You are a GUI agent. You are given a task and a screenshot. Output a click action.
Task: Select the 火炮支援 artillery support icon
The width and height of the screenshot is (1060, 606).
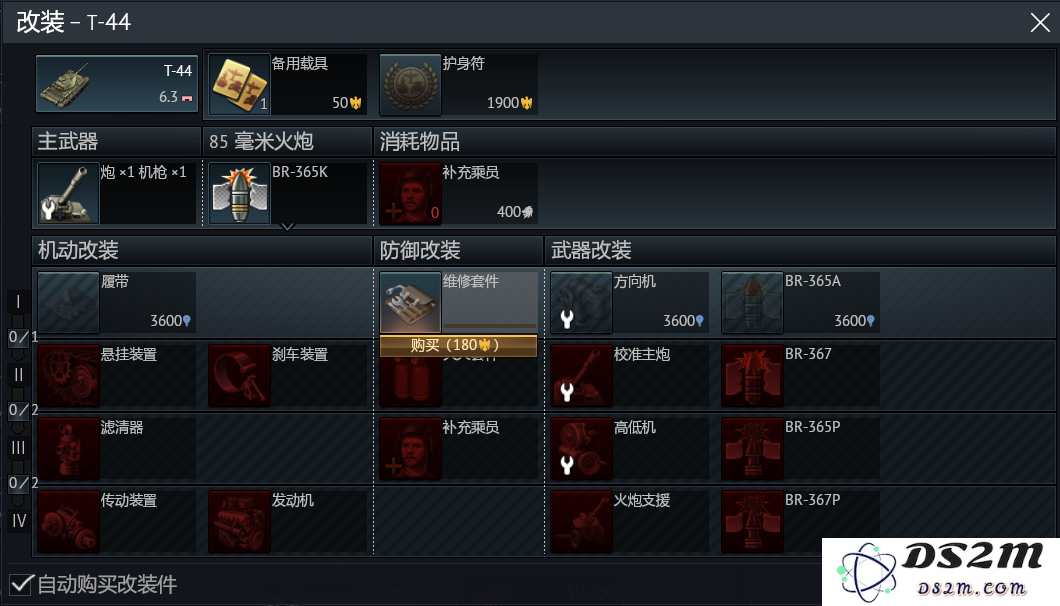[581, 522]
